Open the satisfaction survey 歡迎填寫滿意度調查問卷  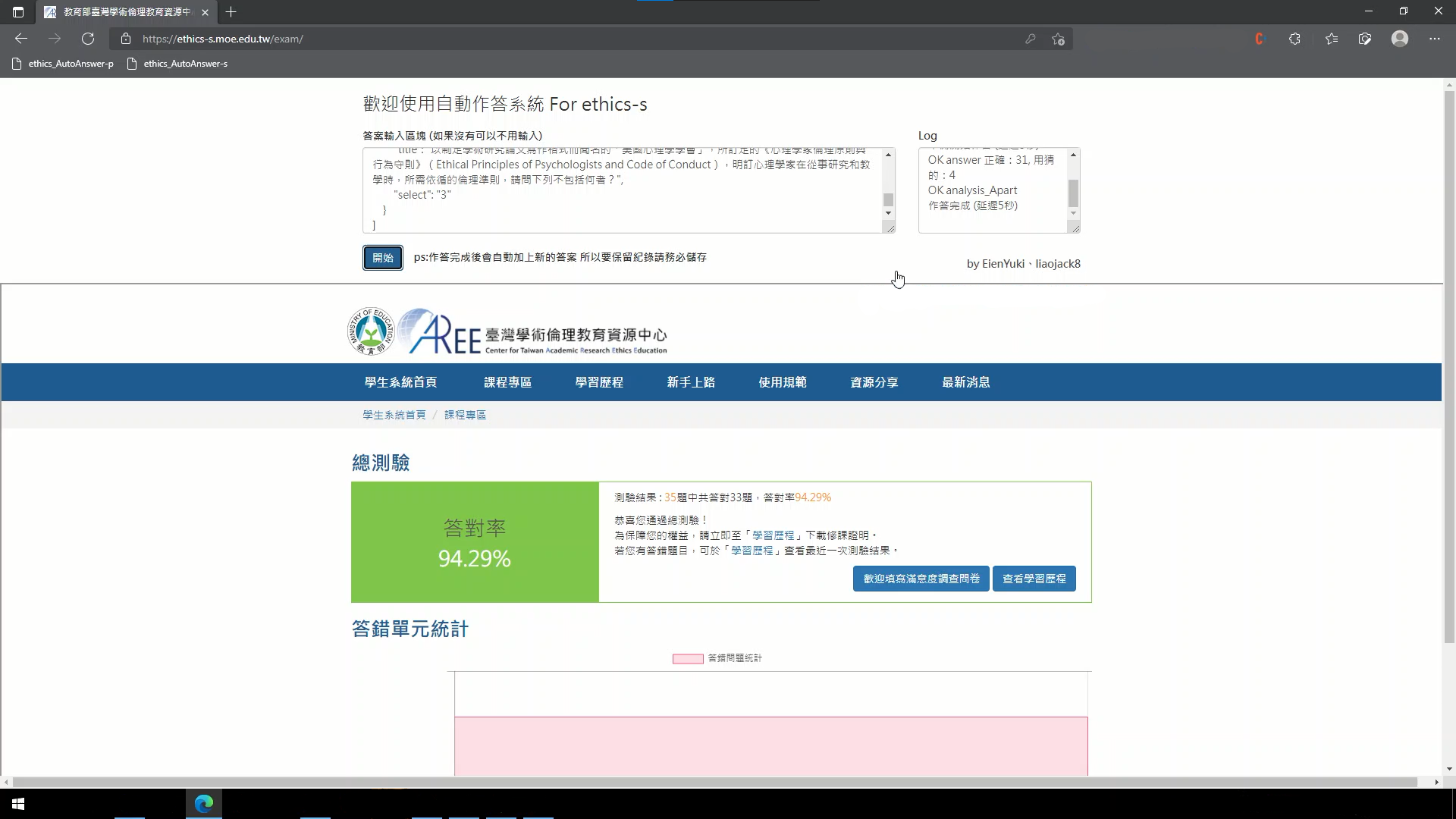(921, 578)
